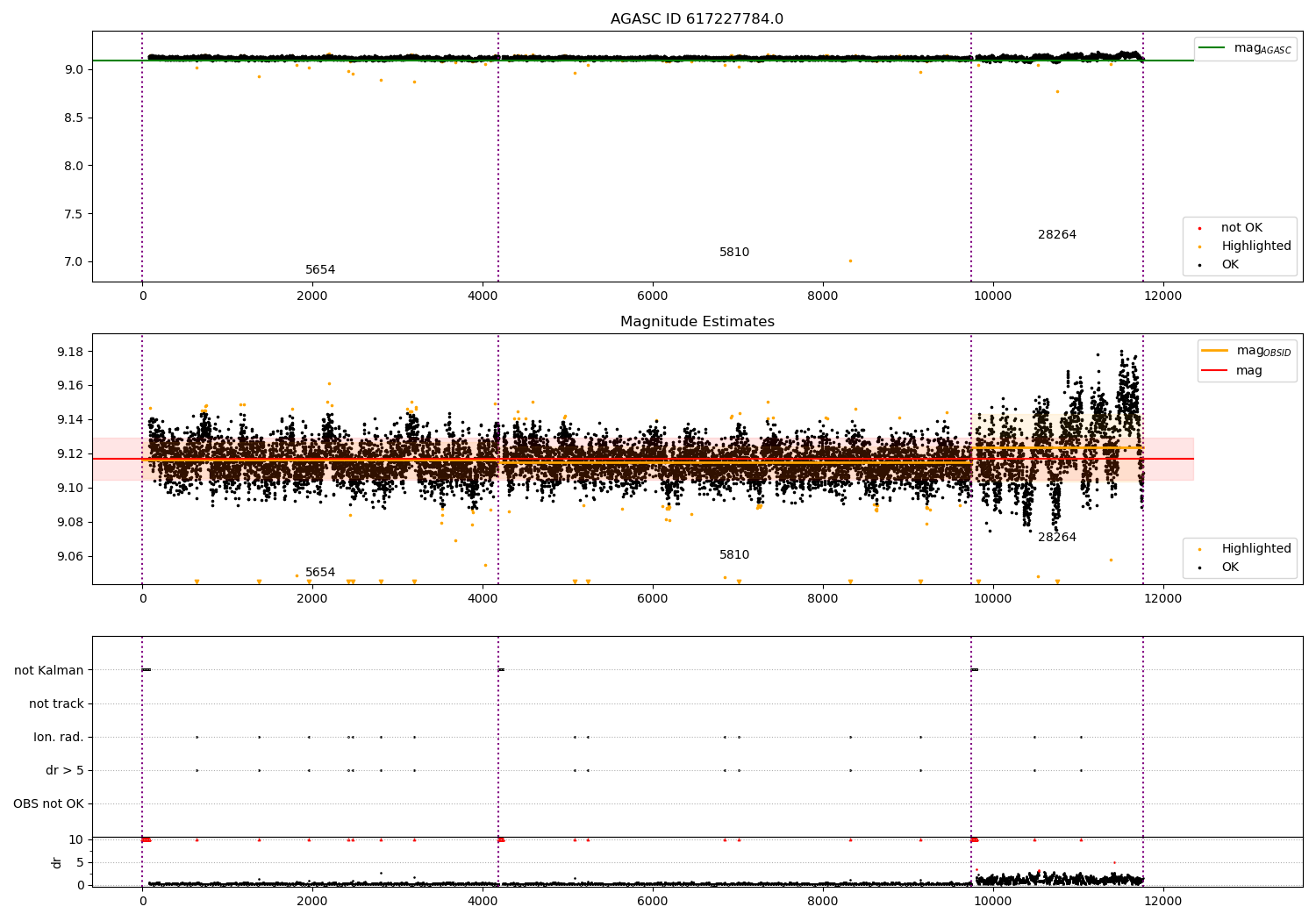Image resolution: width=1316 pixels, height=921 pixels.
Task: Click the 'not Kalman' axis label
Action: coord(49,670)
